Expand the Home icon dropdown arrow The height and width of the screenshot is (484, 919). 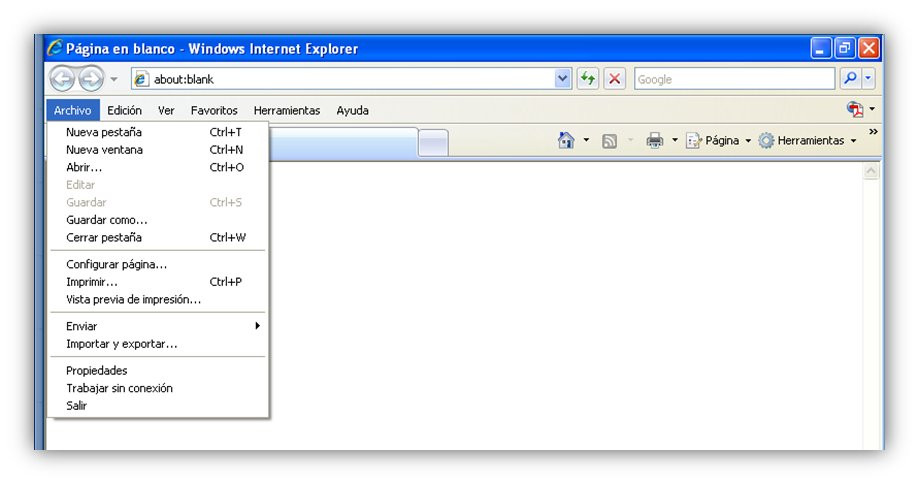(586, 140)
